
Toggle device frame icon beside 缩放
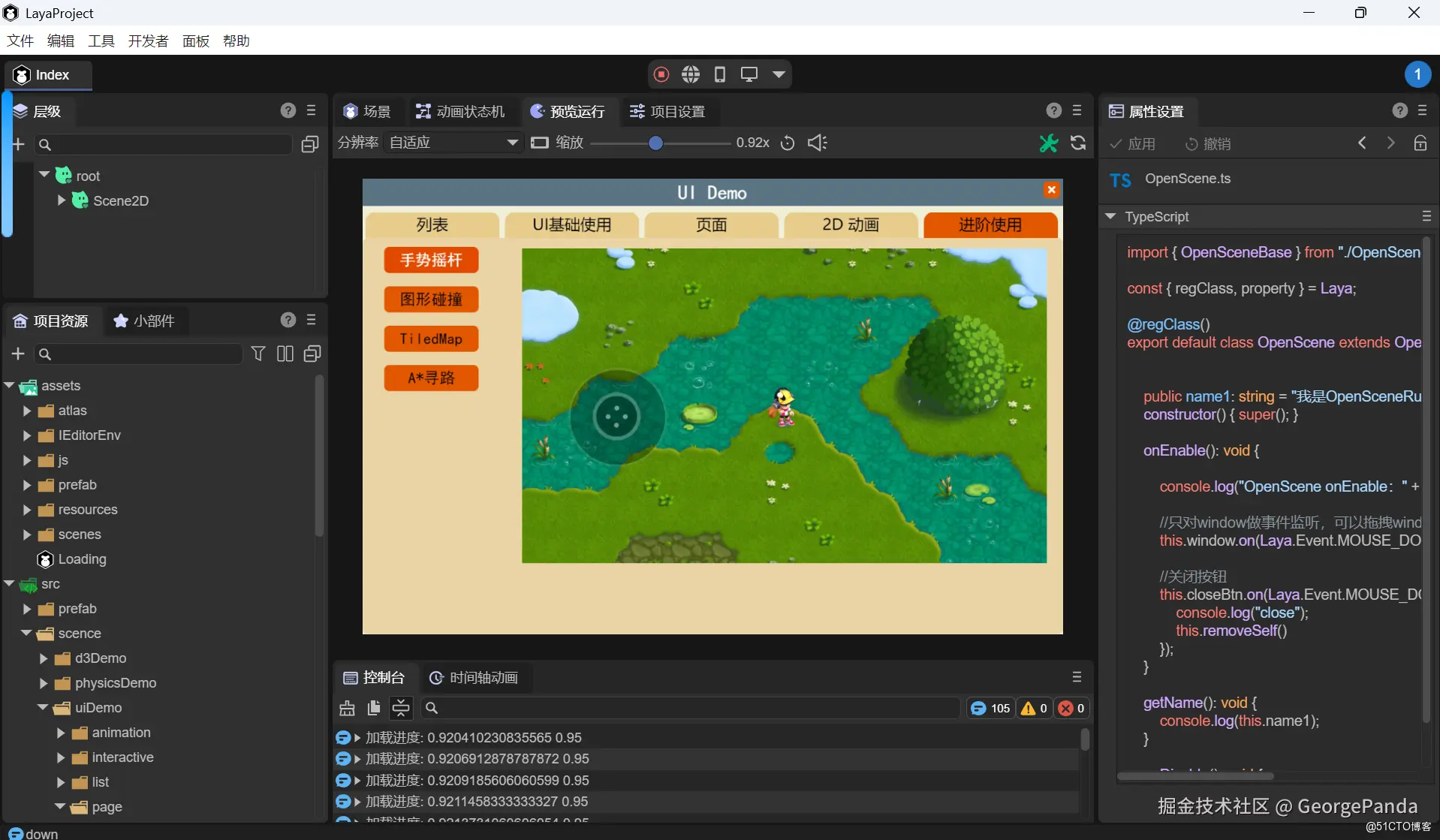coord(540,143)
